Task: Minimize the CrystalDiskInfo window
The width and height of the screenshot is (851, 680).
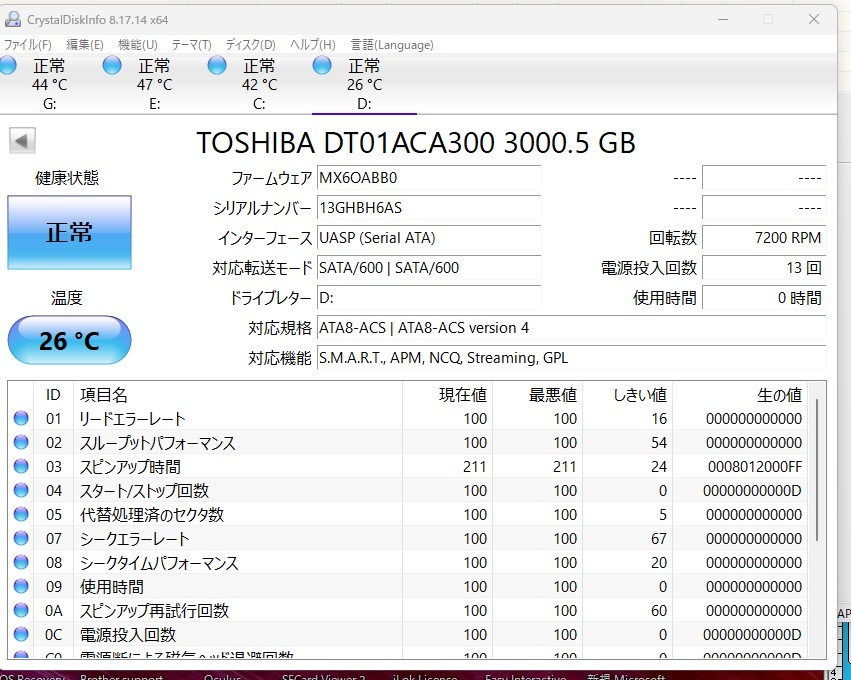Action: coord(723,20)
